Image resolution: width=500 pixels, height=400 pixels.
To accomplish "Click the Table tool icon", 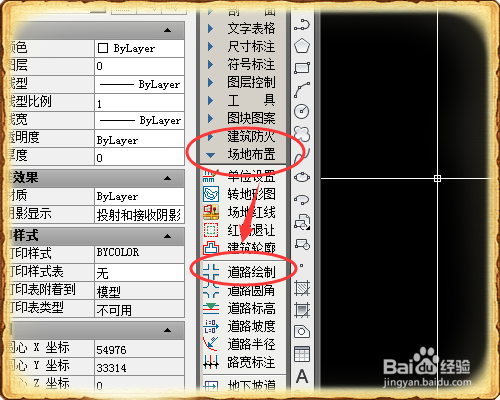I will pos(302,354).
